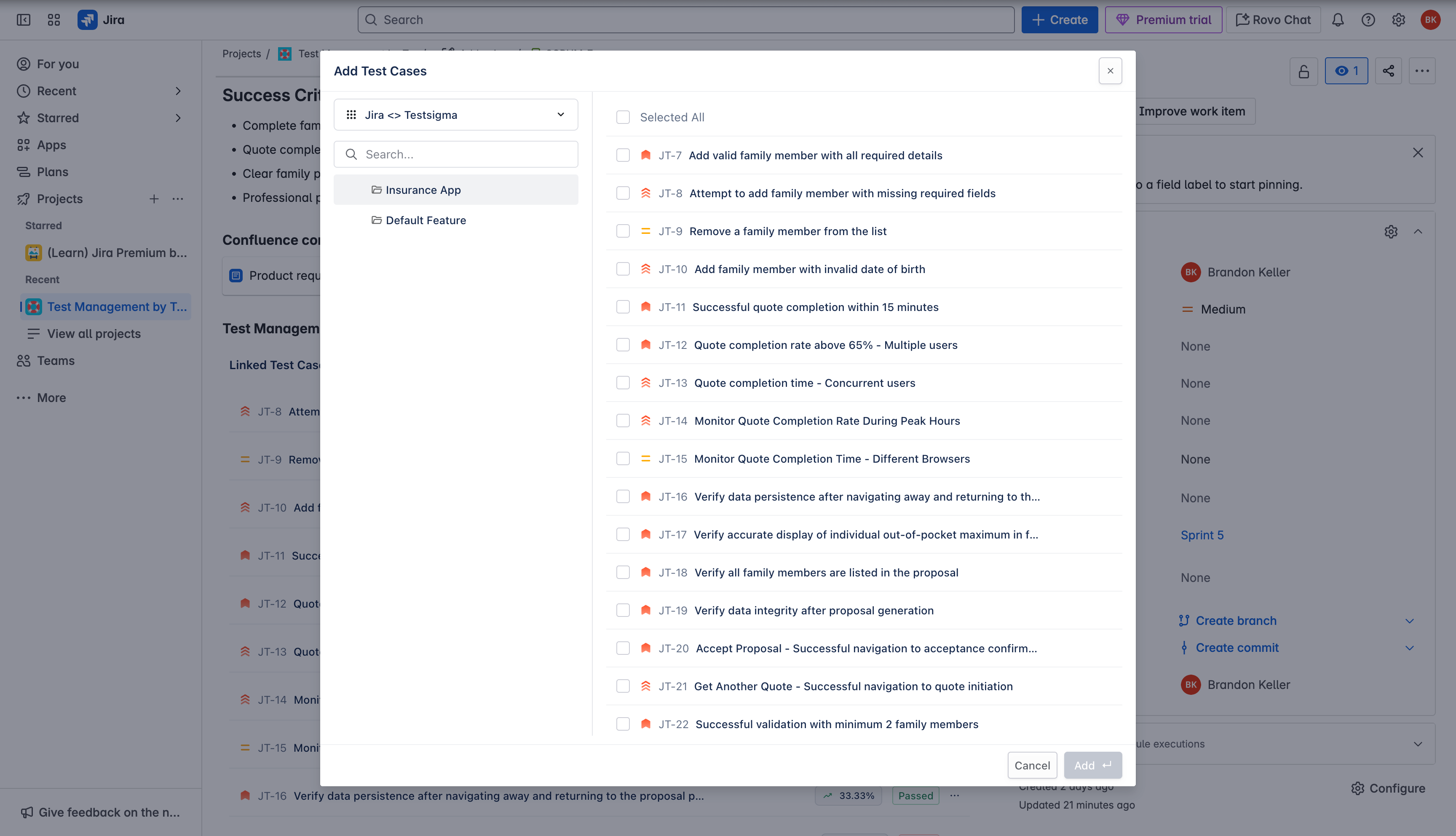Screen dimensions: 1456x836
Task: Click the lock icon near the watchers count
Action: [1303, 71]
